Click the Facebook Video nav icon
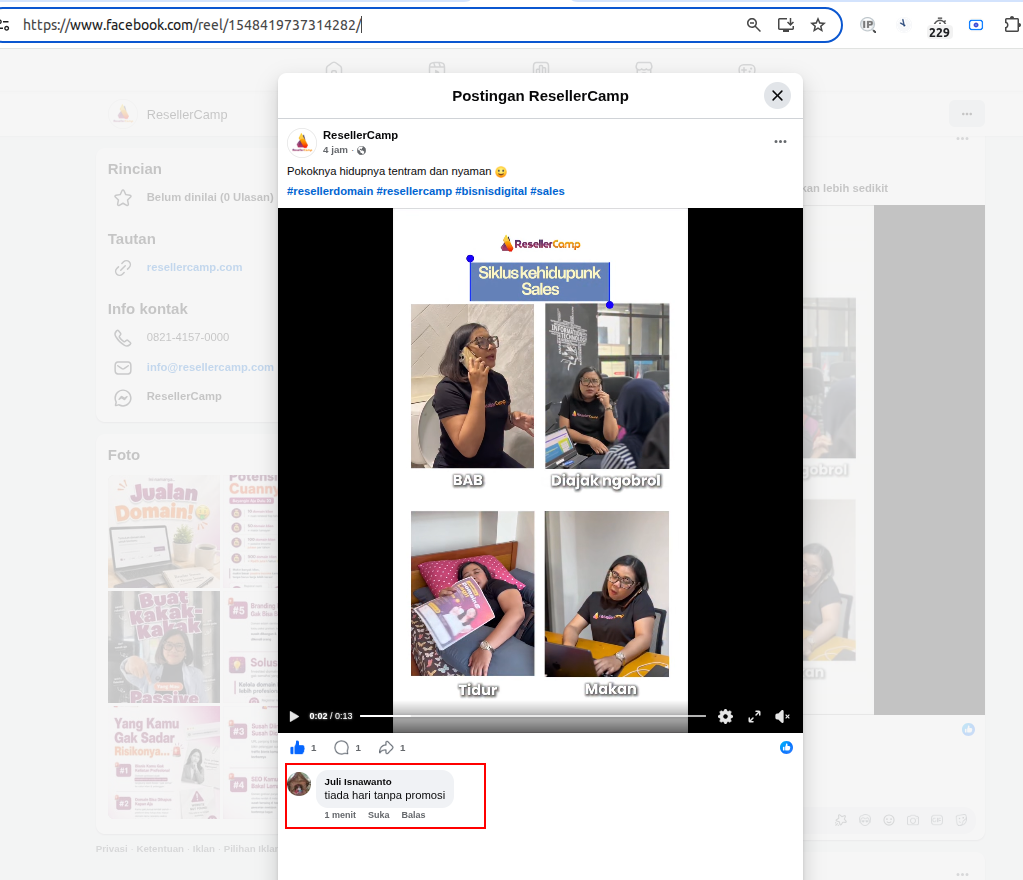 437,67
